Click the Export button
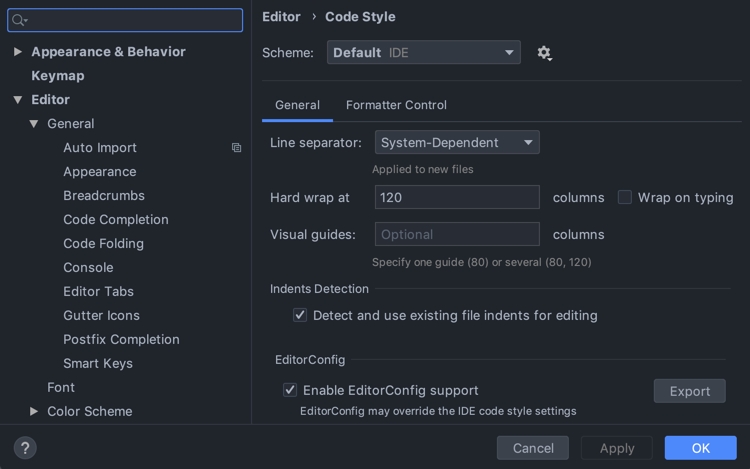The width and height of the screenshot is (750, 469). (689, 391)
